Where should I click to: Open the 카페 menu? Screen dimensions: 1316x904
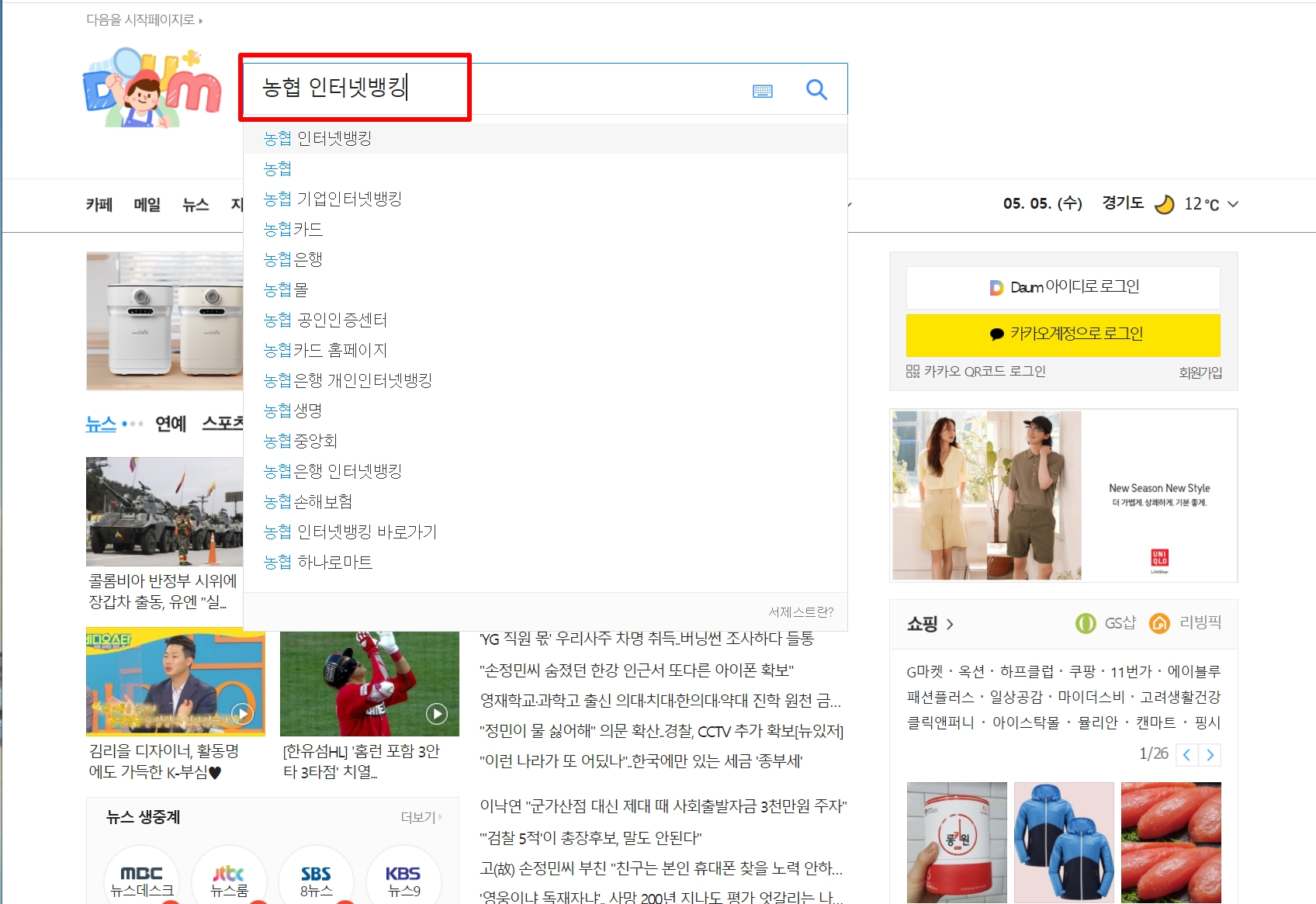[99, 204]
